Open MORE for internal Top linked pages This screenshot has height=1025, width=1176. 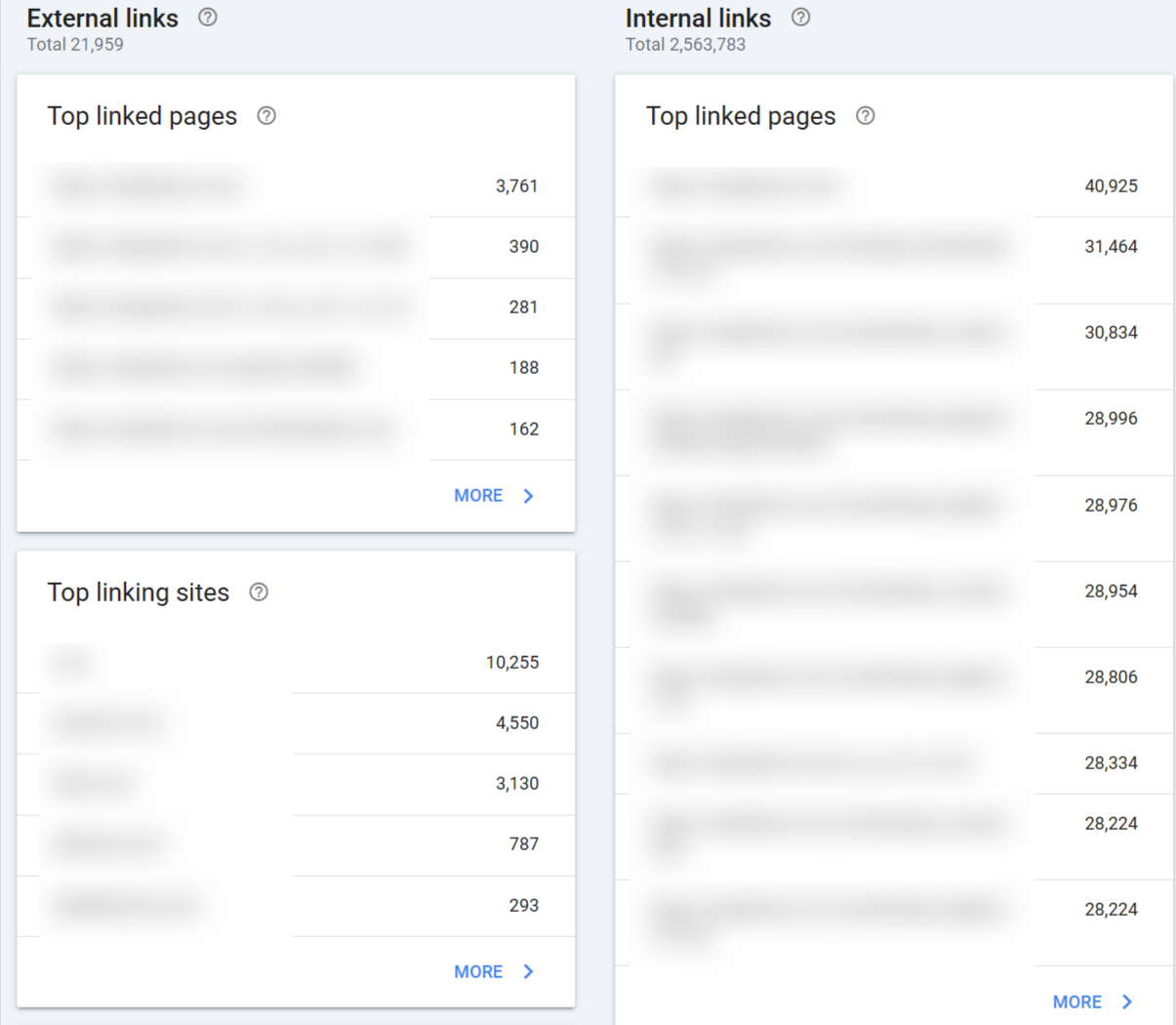(1076, 1002)
